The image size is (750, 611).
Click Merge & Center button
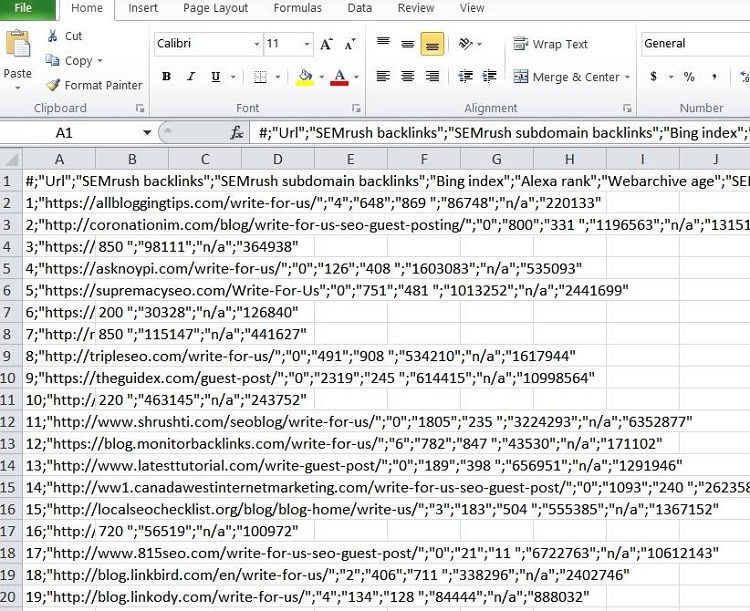[x=566, y=77]
